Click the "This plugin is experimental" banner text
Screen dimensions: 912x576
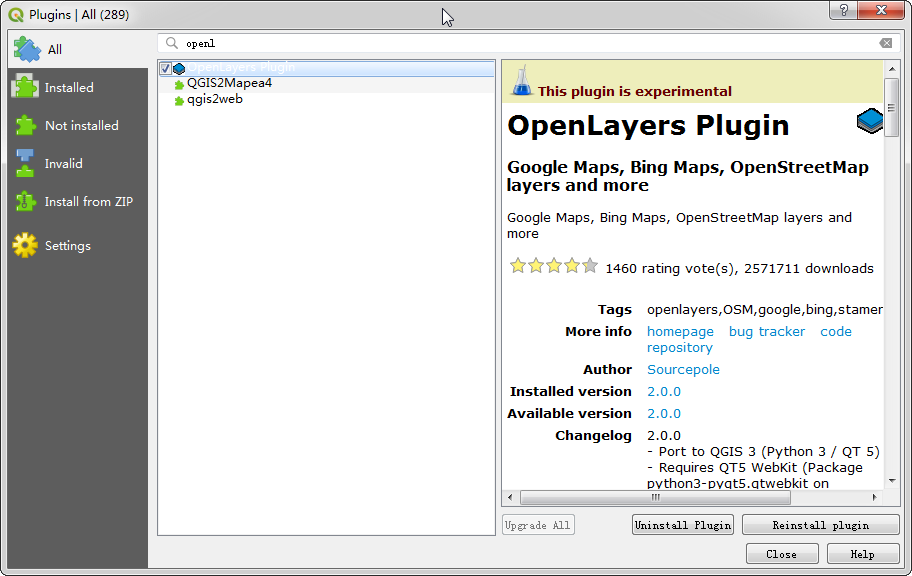point(635,91)
